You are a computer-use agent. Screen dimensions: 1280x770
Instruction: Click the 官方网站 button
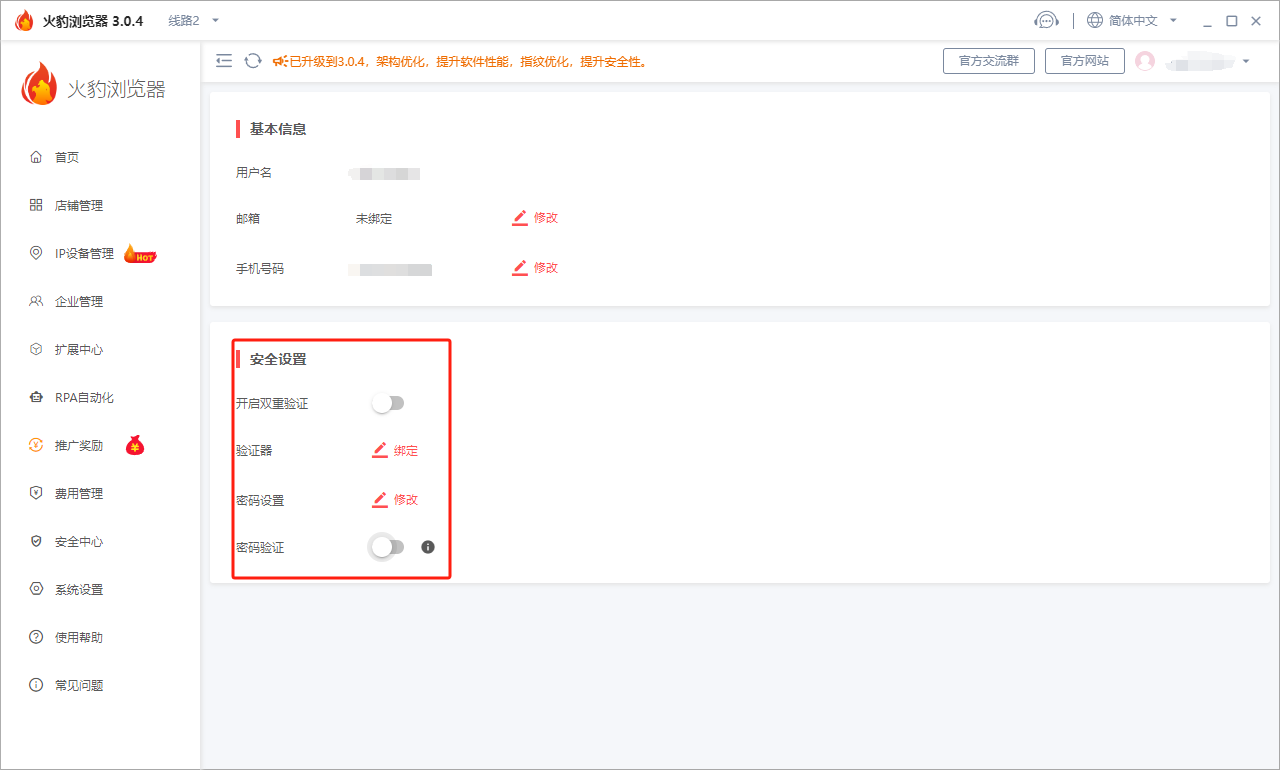click(x=1084, y=61)
